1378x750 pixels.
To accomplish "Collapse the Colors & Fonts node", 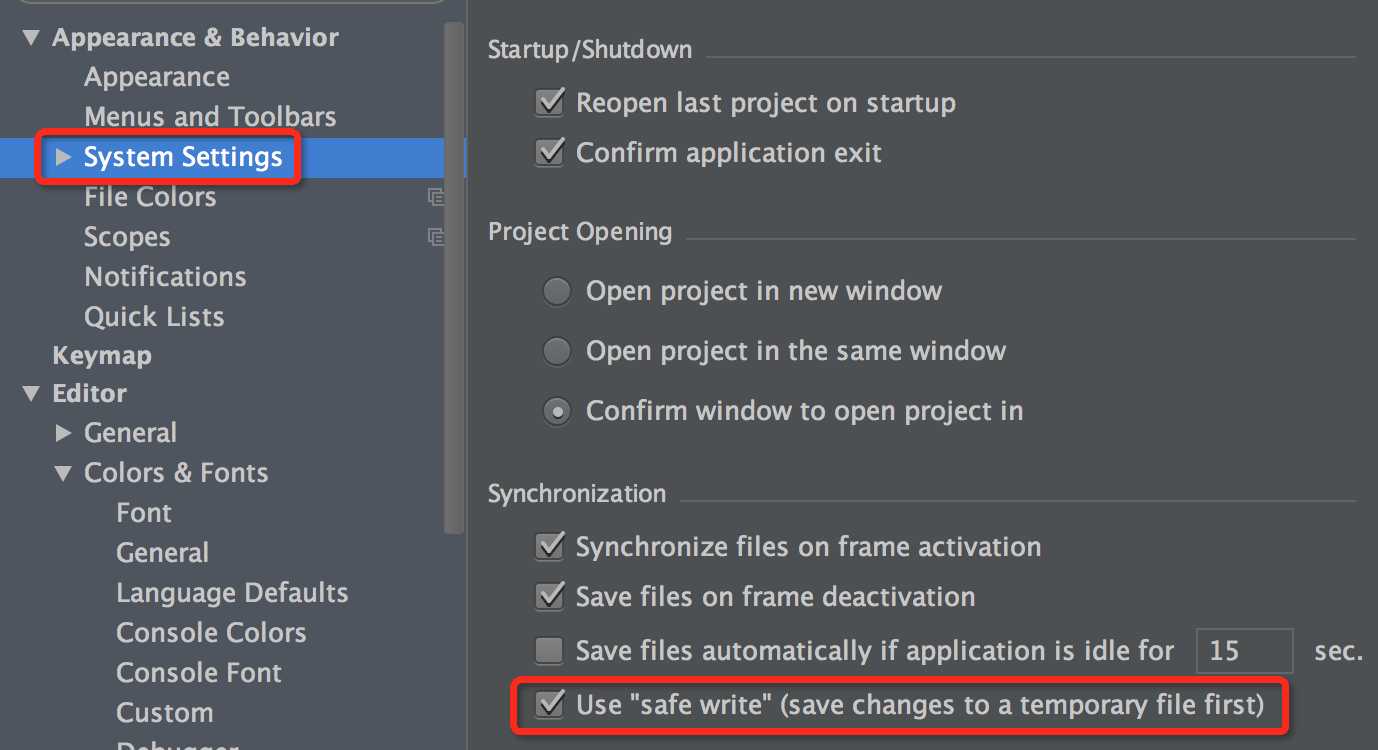I will (63, 473).
